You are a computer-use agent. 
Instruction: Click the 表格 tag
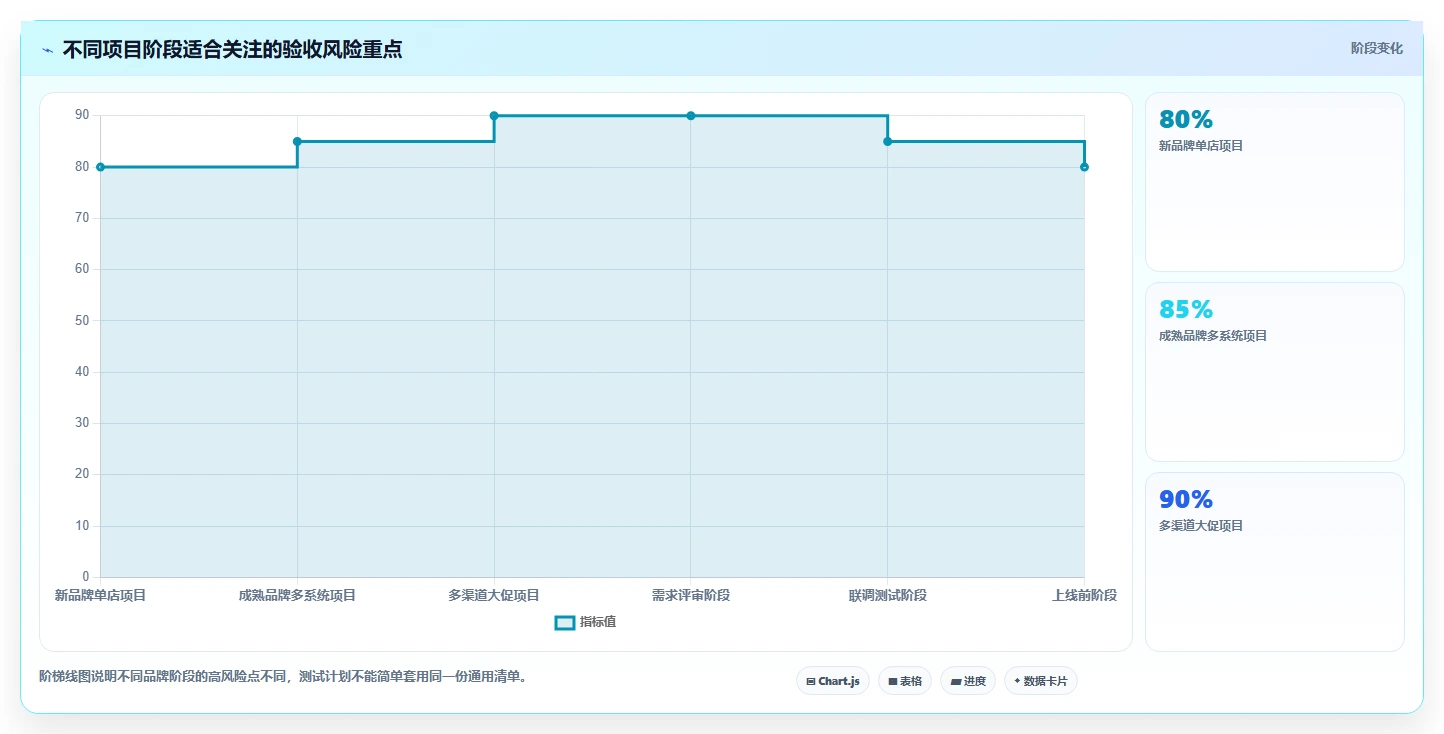(905, 681)
